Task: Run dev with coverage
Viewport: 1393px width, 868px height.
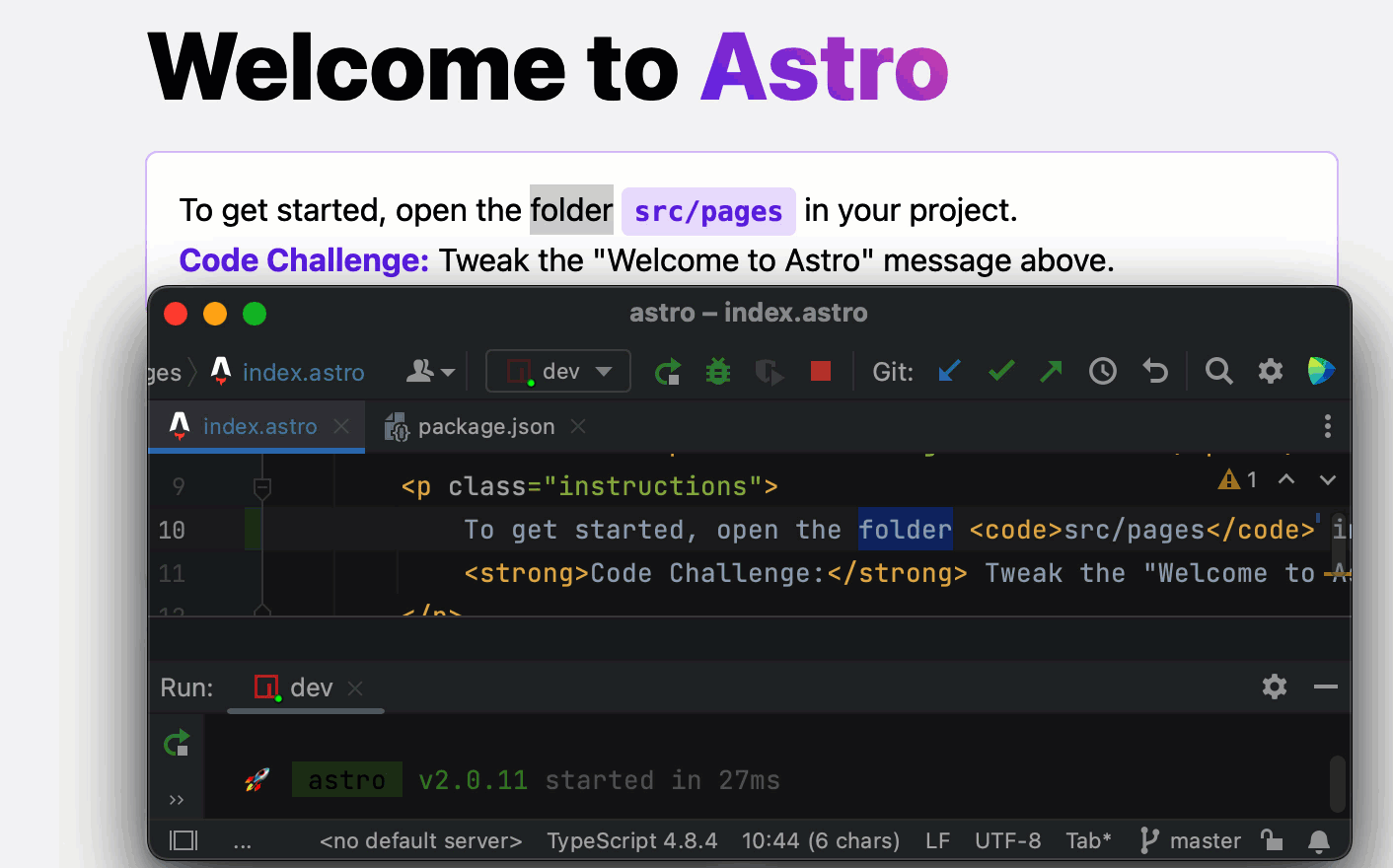Action: [x=769, y=371]
